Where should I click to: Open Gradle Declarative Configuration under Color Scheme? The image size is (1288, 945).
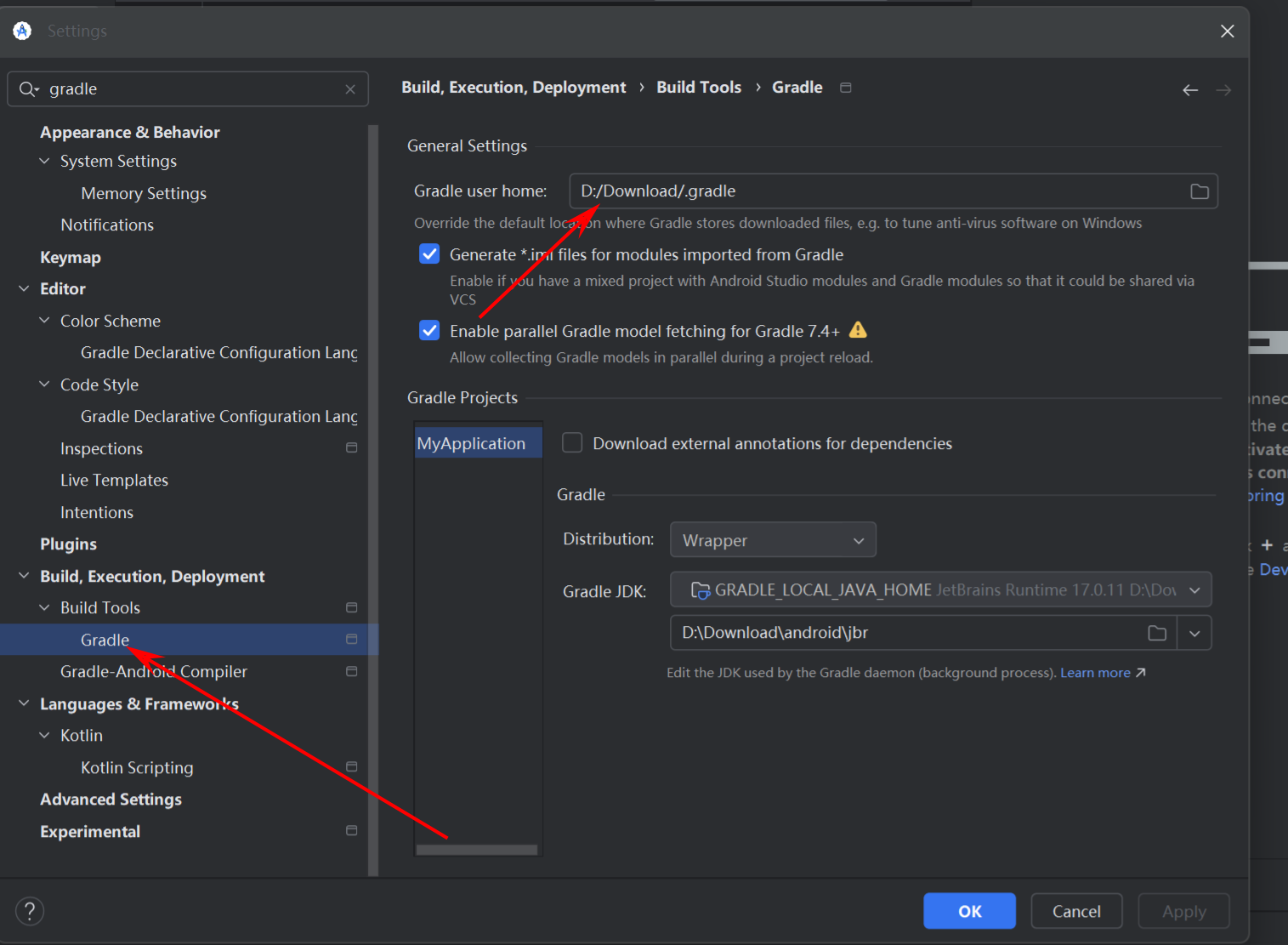[219, 352]
